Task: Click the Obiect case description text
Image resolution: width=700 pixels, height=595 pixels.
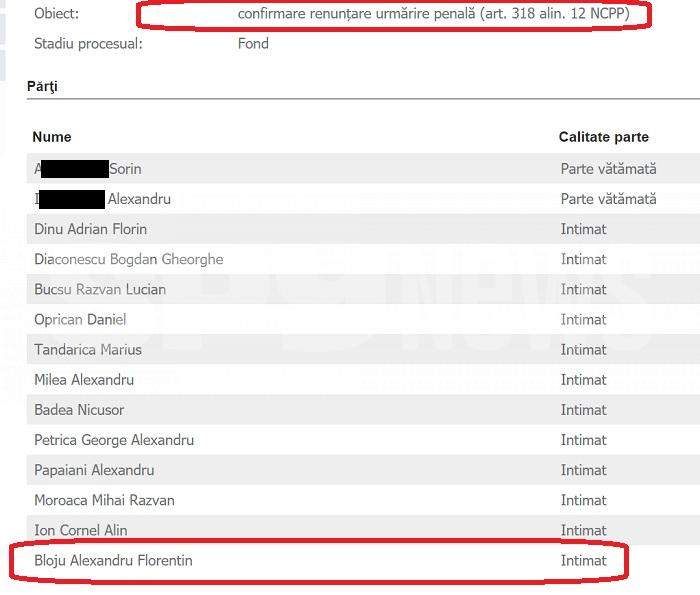Action: pyautogui.click(x=433, y=15)
